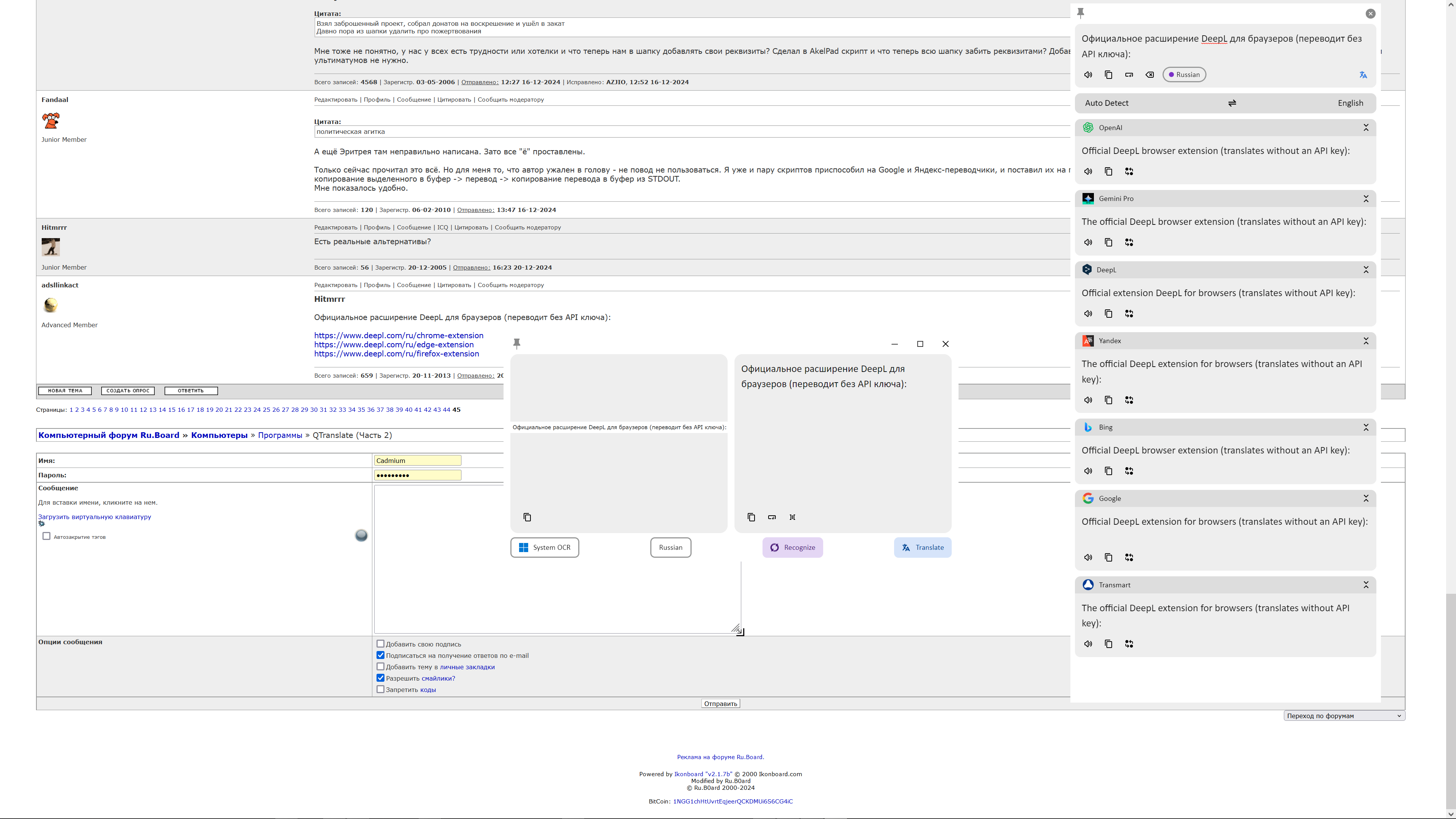1456x819 pixels.
Task: Collapse the Transmart result card
Action: tap(1365, 585)
